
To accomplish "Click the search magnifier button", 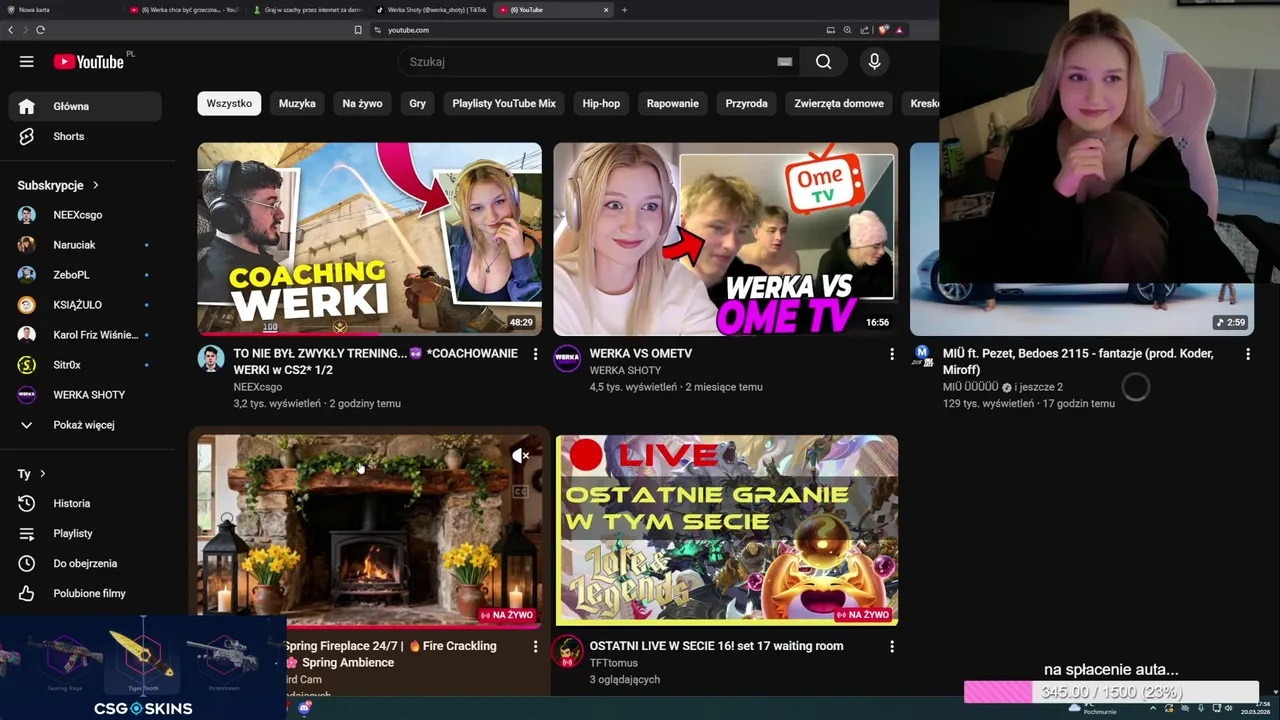I will [x=823, y=62].
